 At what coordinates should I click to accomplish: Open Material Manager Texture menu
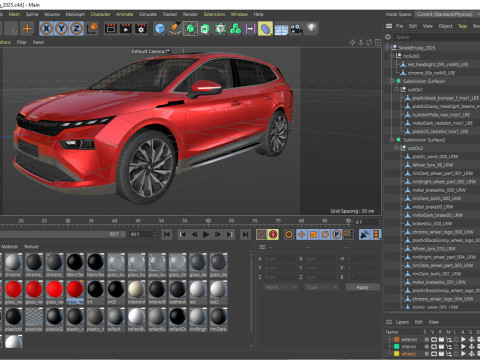pos(31,247)
